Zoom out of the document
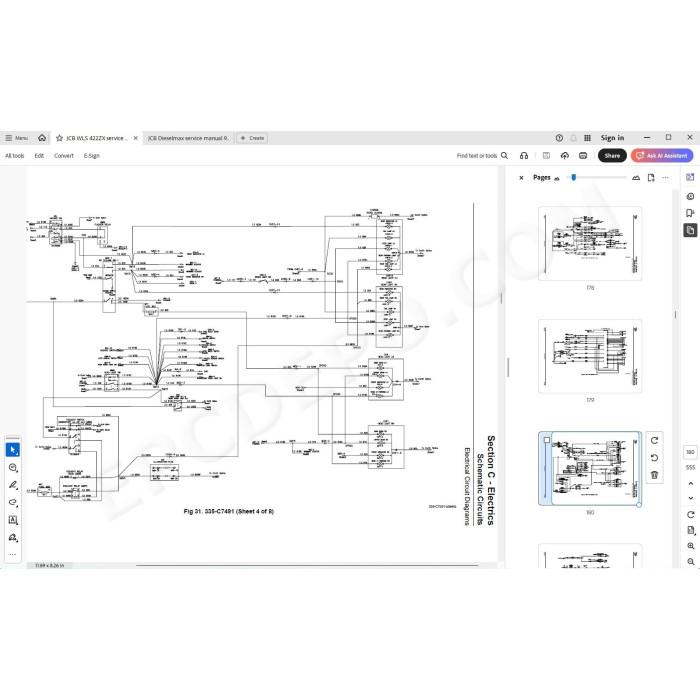The image size is (700, 700). point(690,561)
